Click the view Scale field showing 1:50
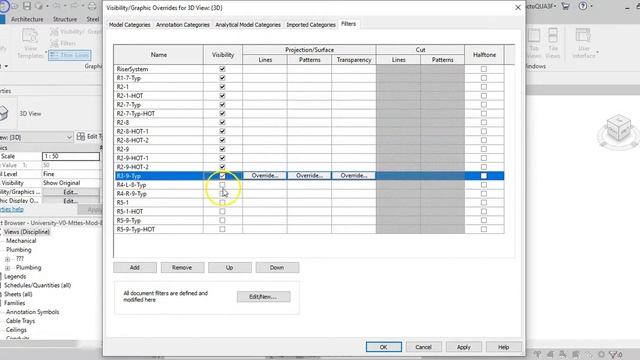This screenshot has width=640, height=360. point(71,156)
